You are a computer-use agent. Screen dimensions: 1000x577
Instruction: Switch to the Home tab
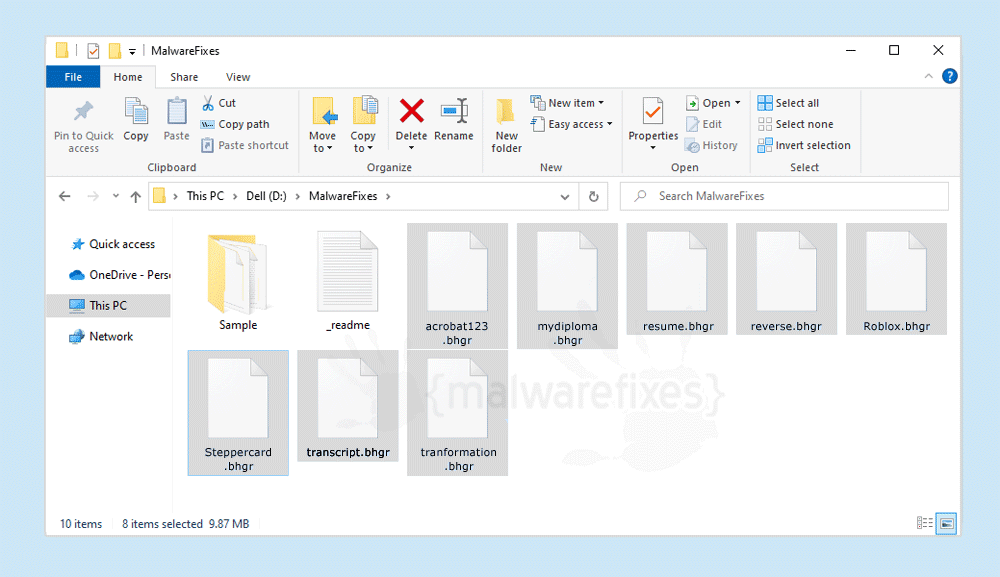(x=128, y=77)
